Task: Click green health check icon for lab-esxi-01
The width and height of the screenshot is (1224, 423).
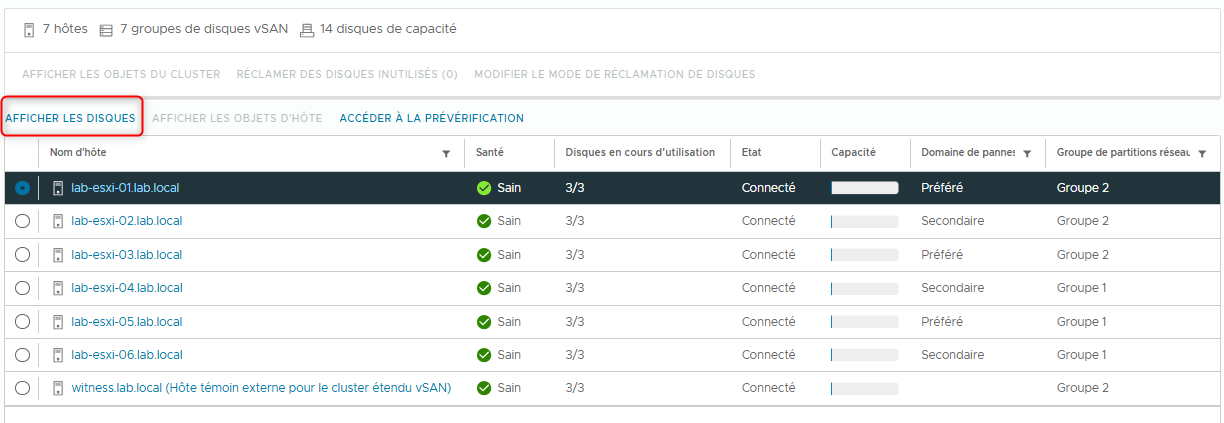Action: pyautogui.click(x=484, y=188)
